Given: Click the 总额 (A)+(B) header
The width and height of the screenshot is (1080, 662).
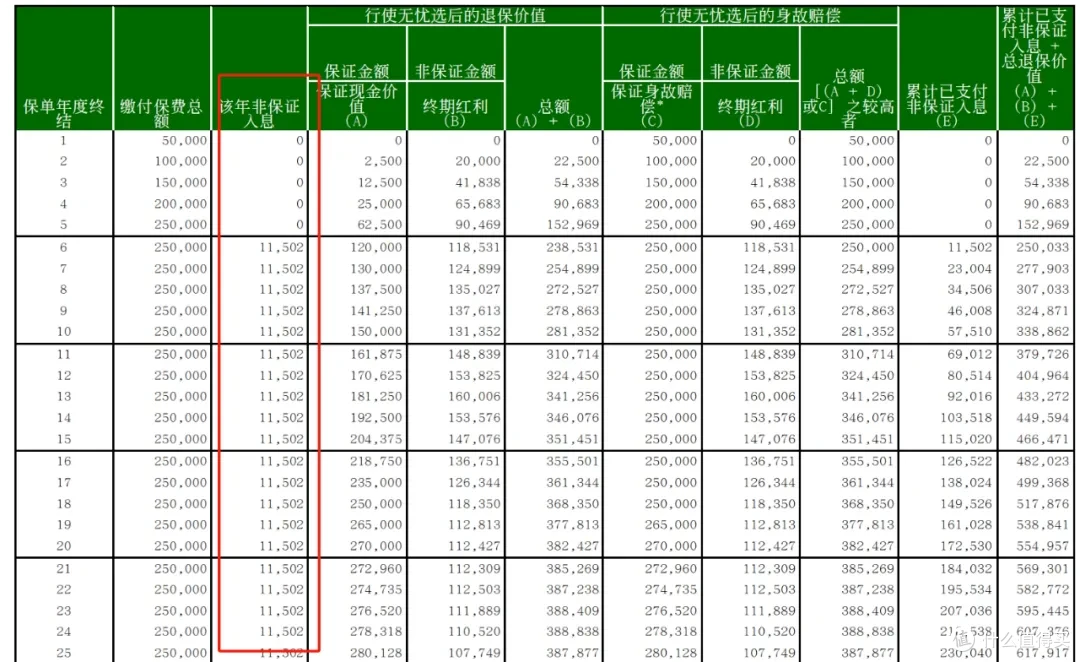Looking at the screenshot, I should [553, 113].
